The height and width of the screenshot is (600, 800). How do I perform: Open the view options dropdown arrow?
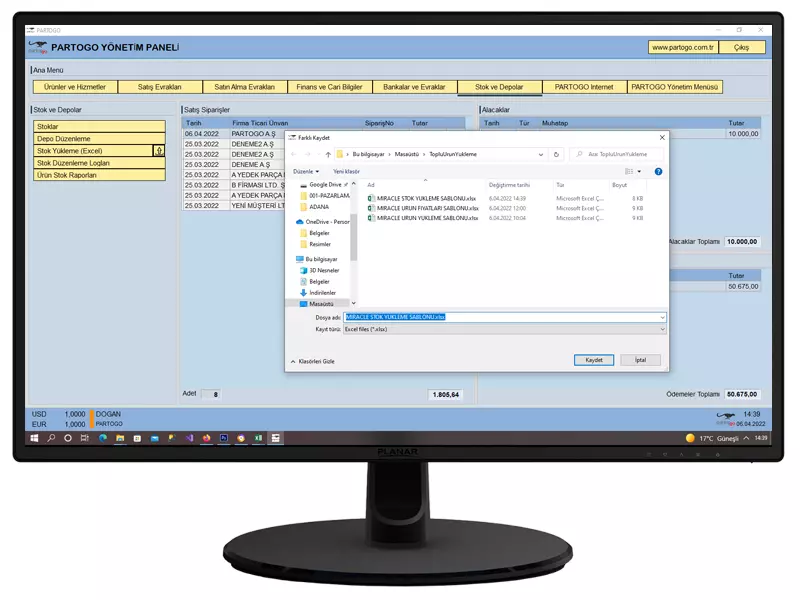pyautogui.click(x=639, y=171)
